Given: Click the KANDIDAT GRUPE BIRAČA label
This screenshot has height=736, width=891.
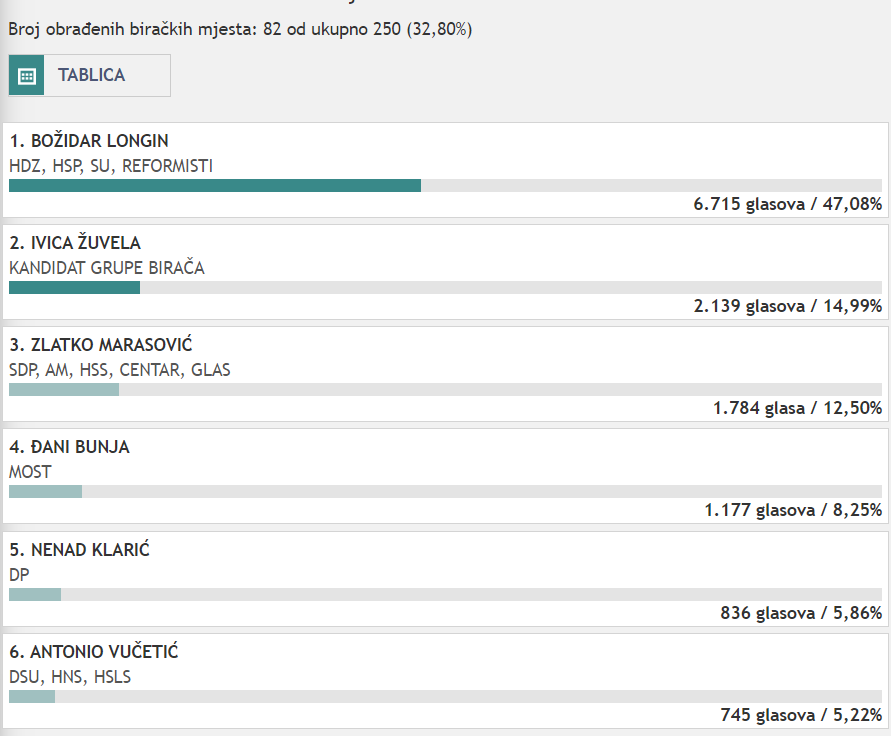Looking at the screenshot, I should pyautogui.click(x=107, y=268).
